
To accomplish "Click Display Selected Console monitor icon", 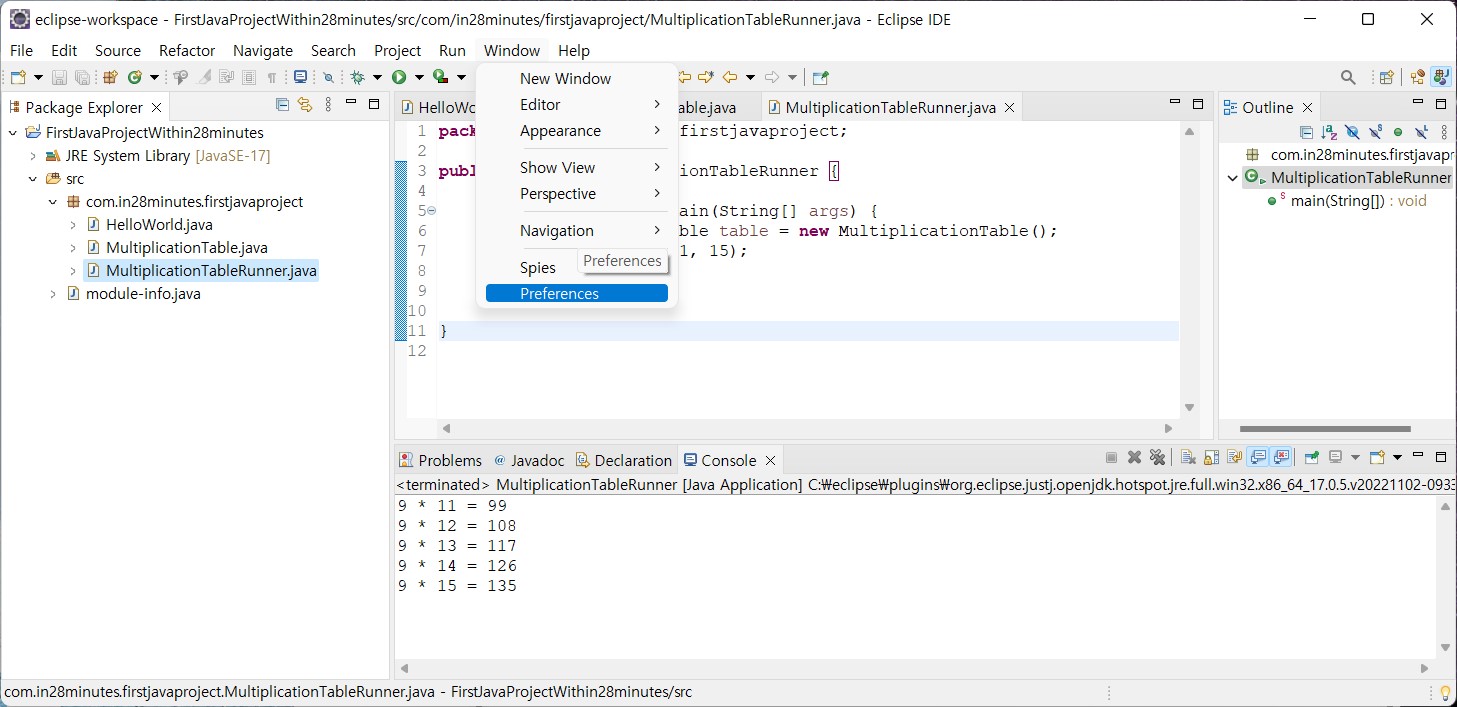I will [x=1335, y=458].
